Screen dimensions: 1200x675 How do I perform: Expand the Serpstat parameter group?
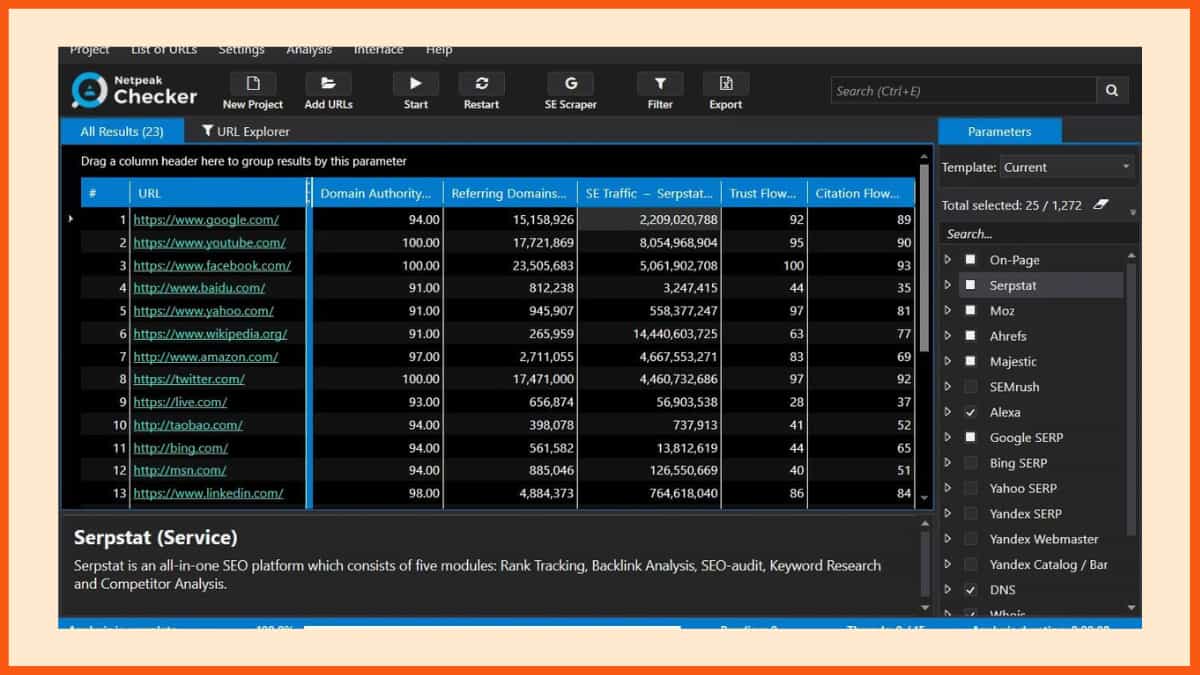click(948, 285)
